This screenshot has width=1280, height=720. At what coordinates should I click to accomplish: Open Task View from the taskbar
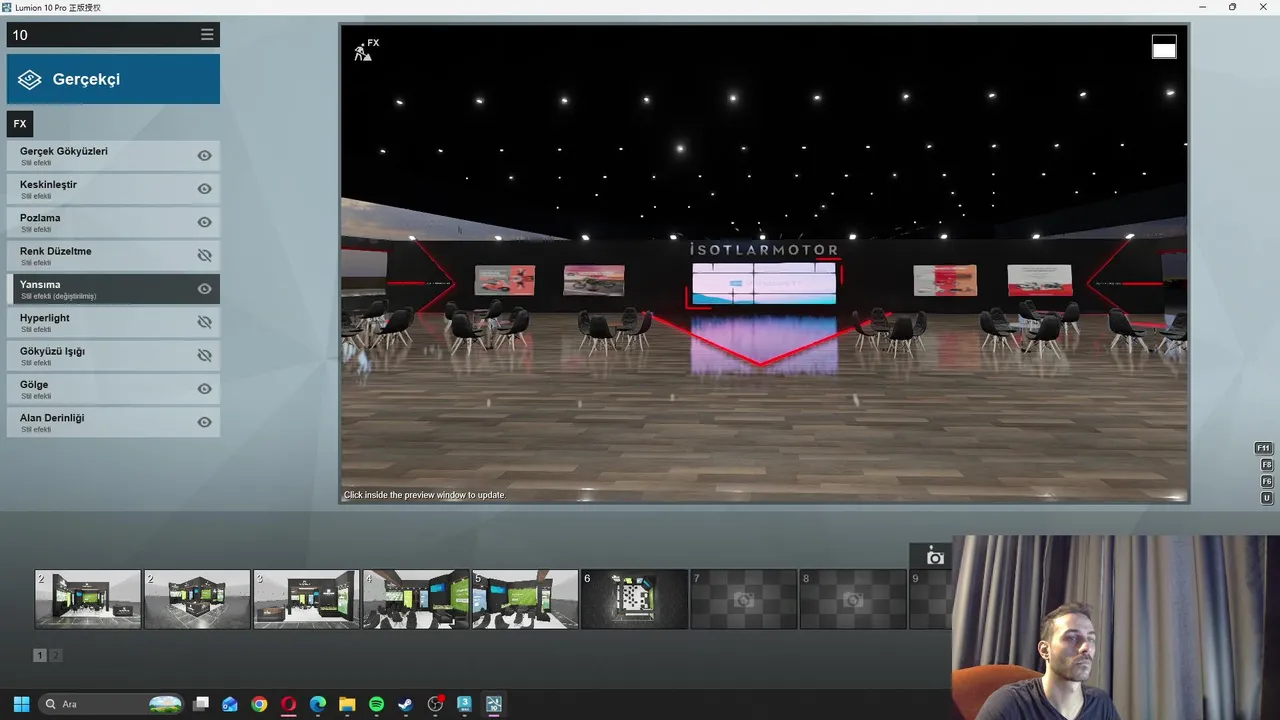(x=201, y=704)
